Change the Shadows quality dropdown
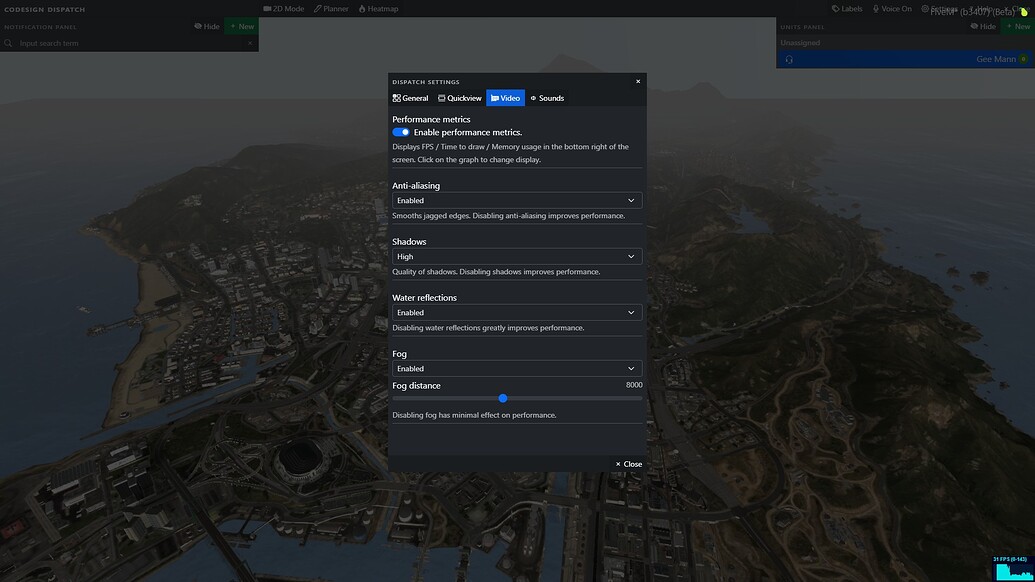1035x582 pixels. click(517, 255)
